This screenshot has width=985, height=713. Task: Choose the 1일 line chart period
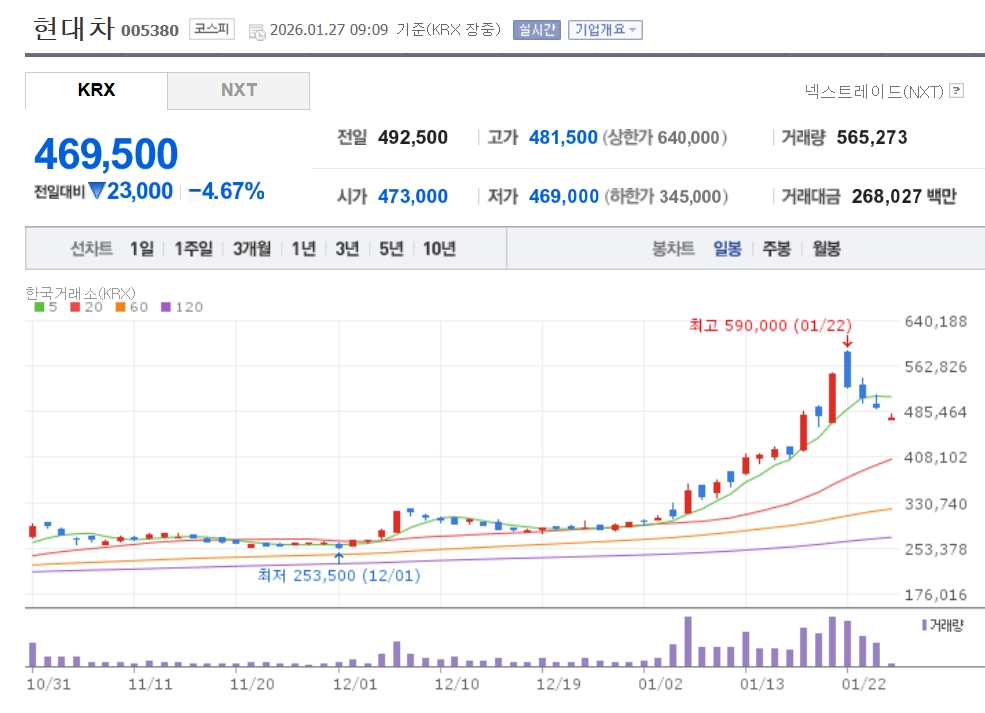142,249
